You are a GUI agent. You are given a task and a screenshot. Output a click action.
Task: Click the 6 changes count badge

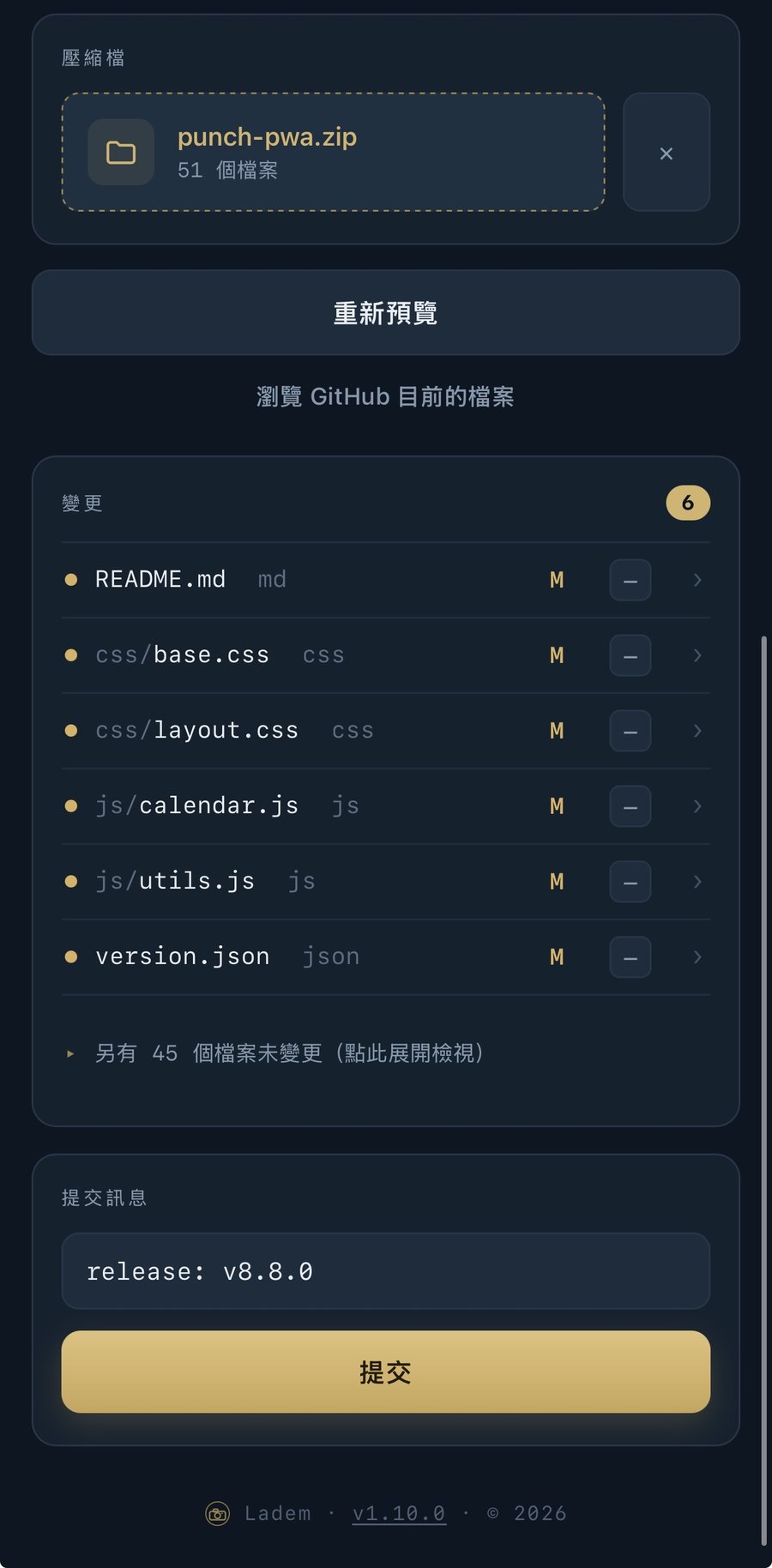click(688, 503)
